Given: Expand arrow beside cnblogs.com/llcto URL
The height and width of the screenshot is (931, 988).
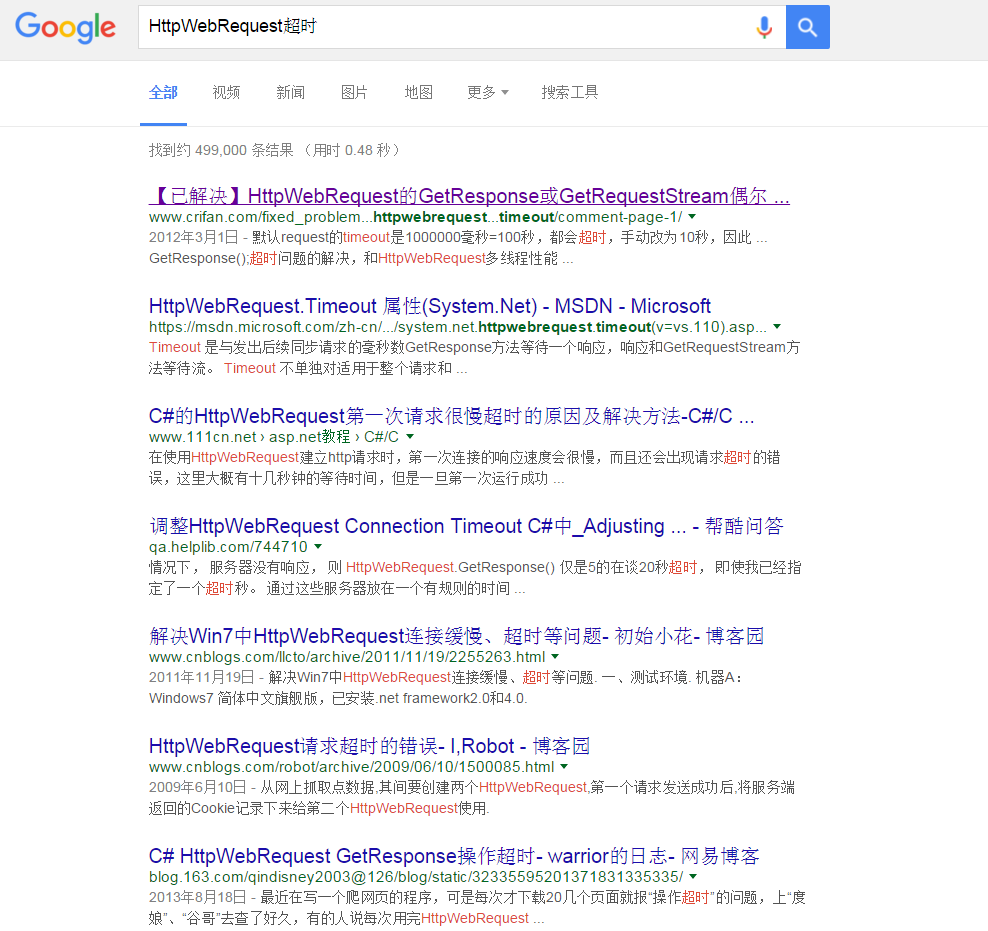Looking at the screenshot, I should click(x=555, y=656).
